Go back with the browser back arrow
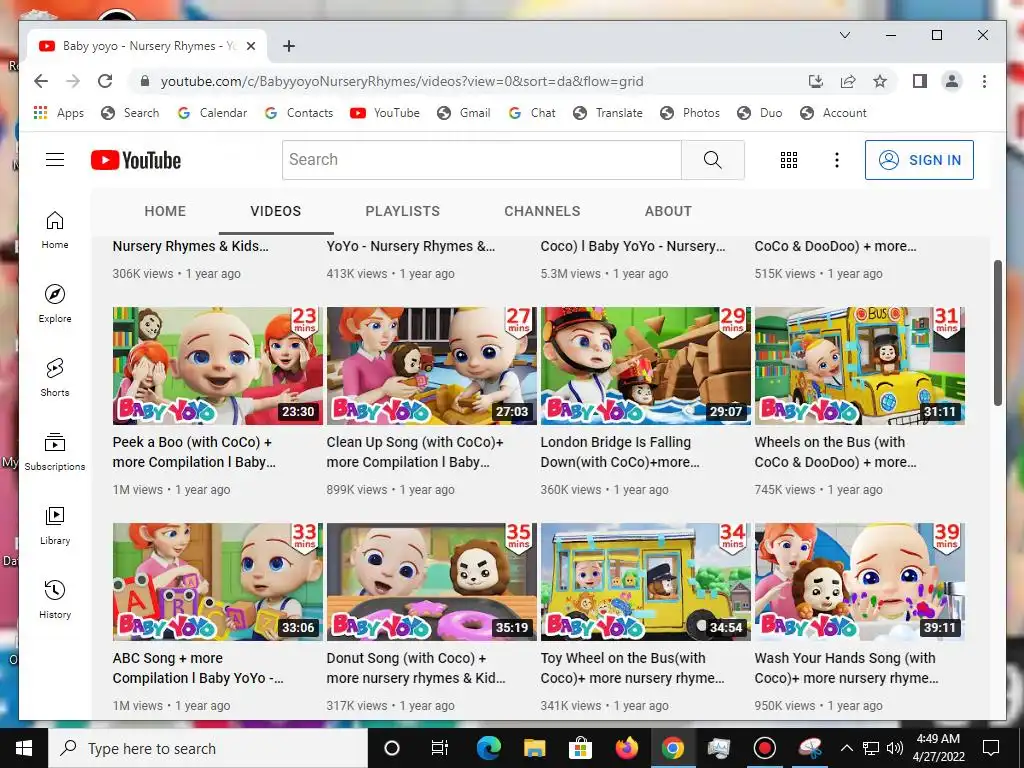The width and height of the screenshot is (1024, 768). (41, 81)
